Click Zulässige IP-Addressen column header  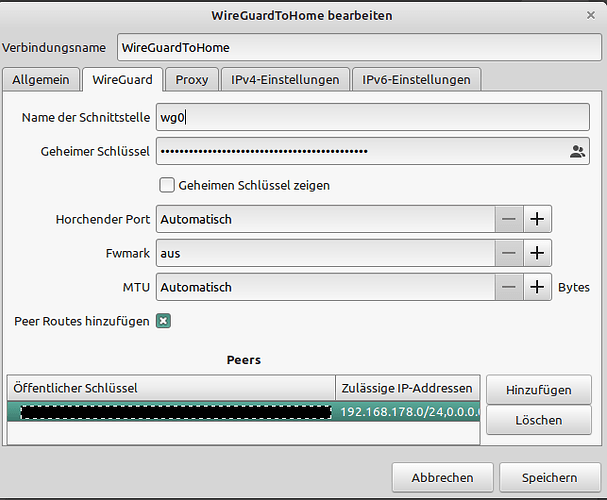click(x=408, y=388)
